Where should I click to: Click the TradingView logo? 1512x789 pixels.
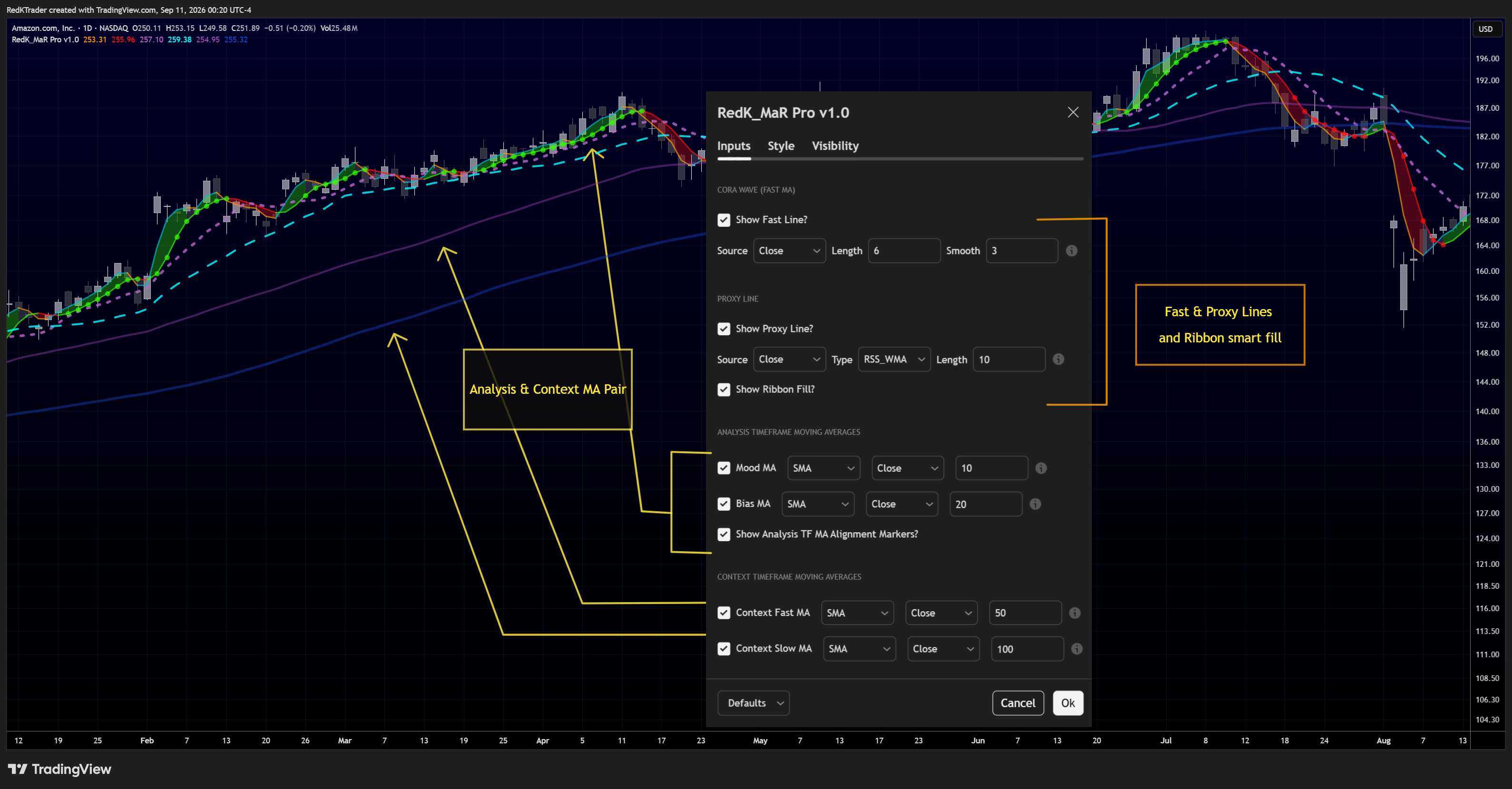[x=59, y=769]
